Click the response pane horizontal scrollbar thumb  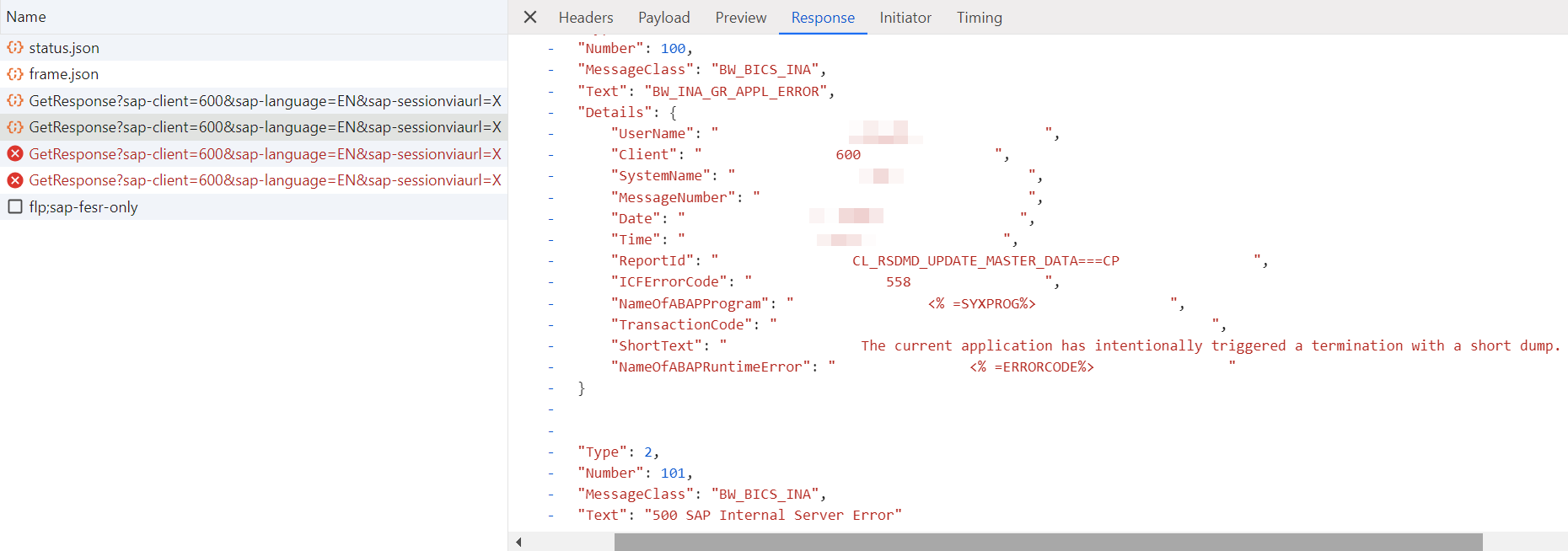(x=1048, y=542)
